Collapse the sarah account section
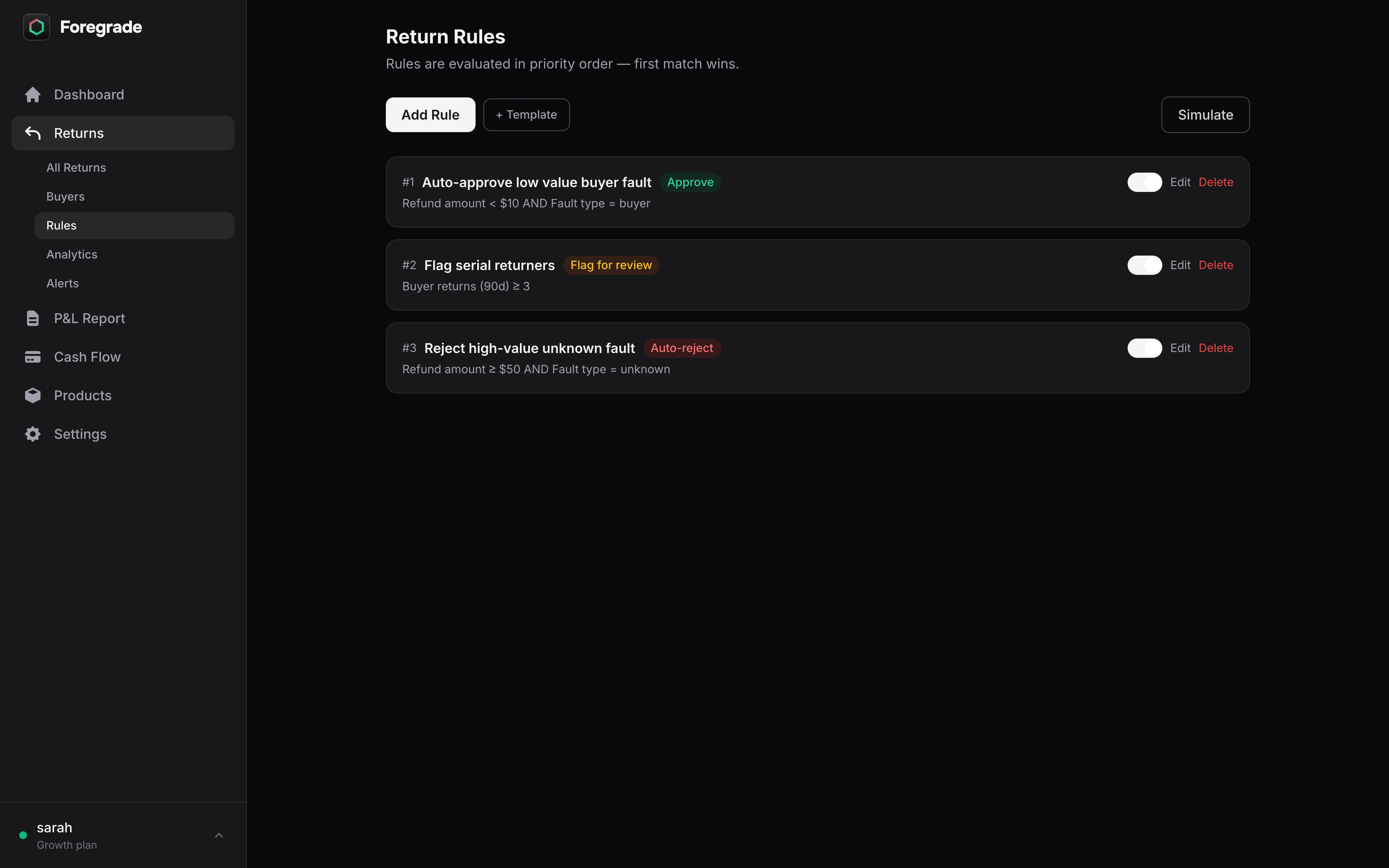1389x868 pixels. tap(219, 835)
